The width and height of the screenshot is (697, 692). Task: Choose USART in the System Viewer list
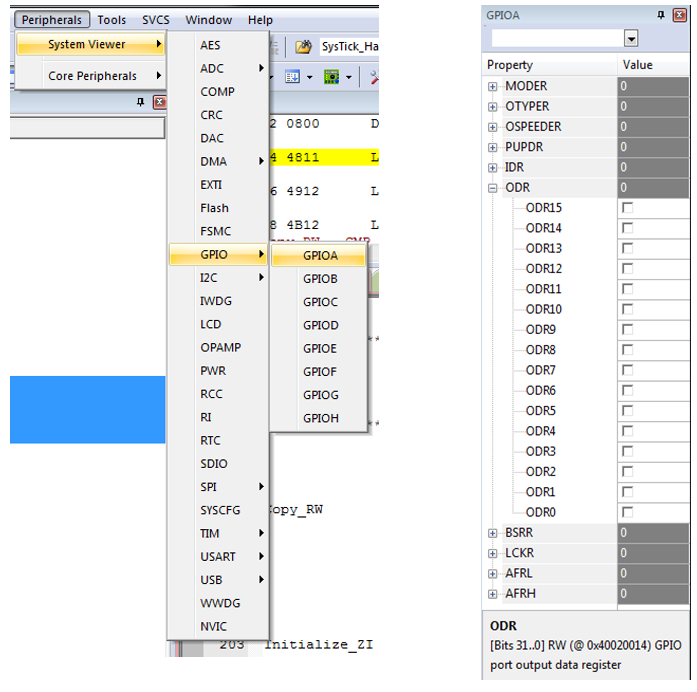pos(217,557)
